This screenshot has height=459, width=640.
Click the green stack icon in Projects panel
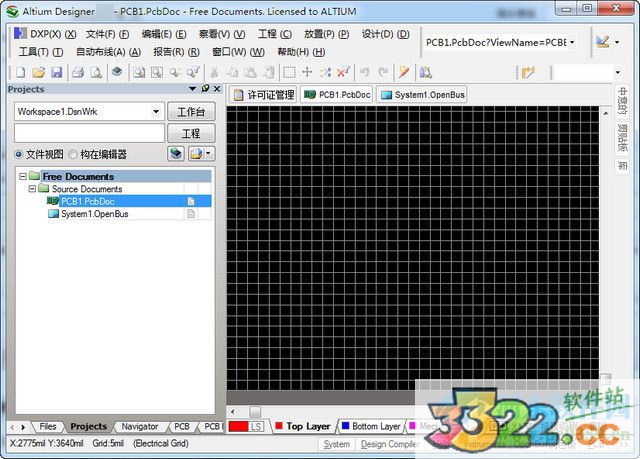pyautogui.click(x=176, y=154)
